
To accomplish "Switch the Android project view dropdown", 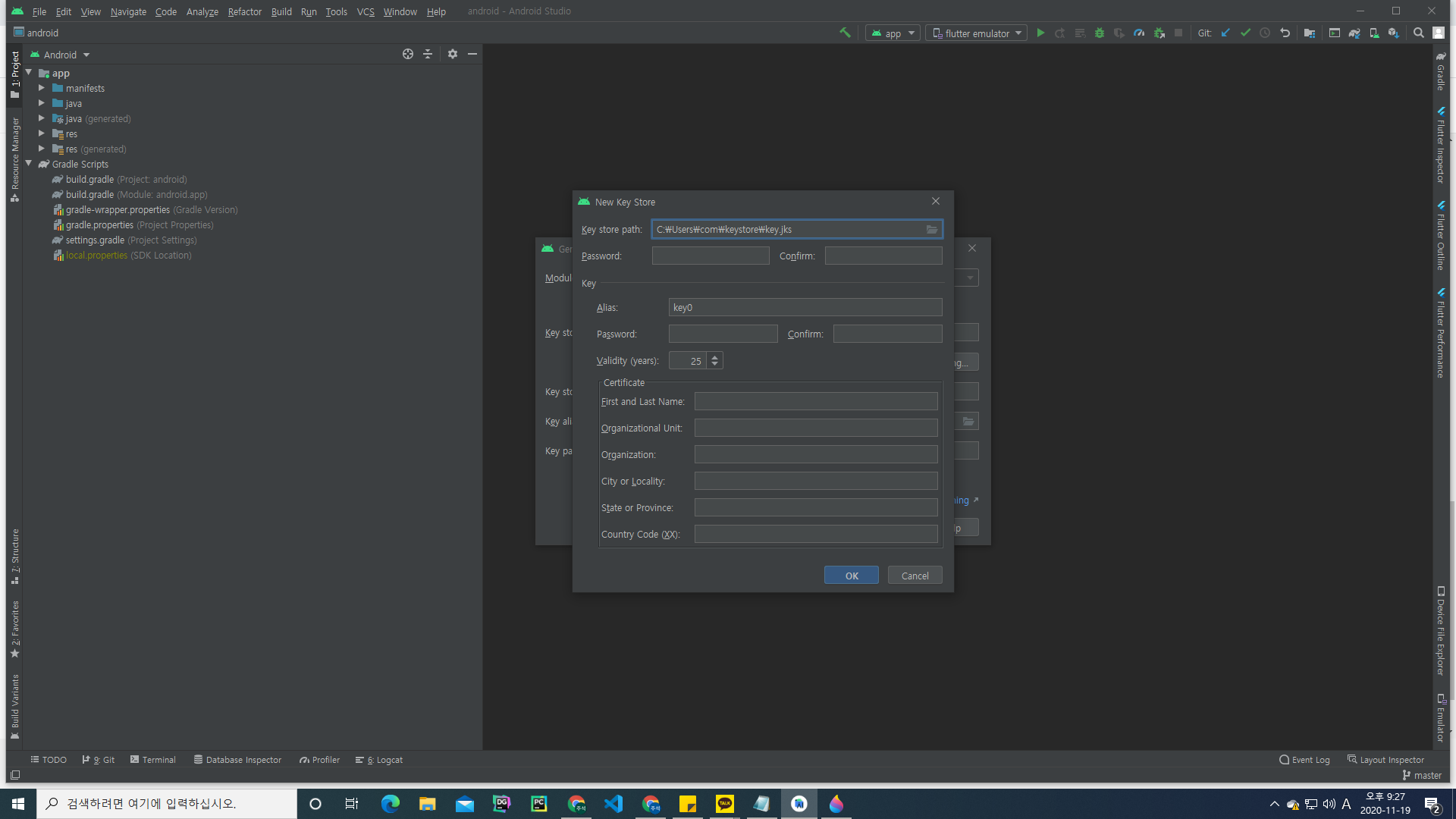I will (61, 55).
